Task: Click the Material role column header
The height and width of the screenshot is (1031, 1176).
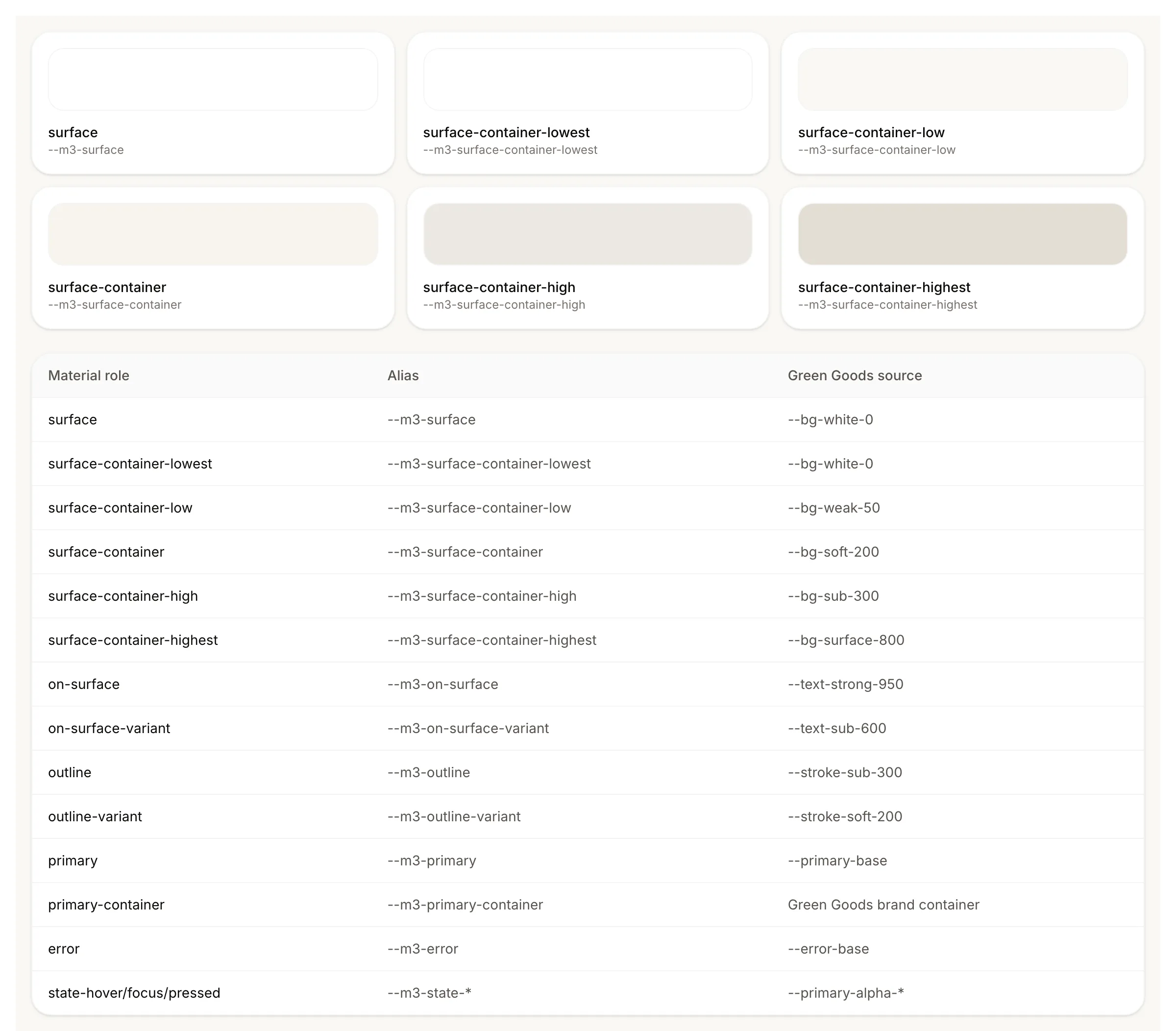Action: click(89, 376)
